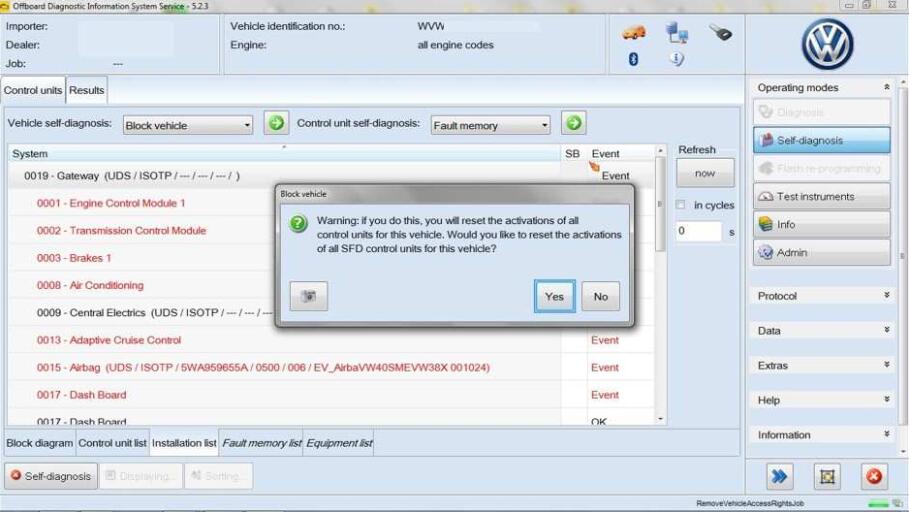Click the Admin gear icon
The image size is (909, 513).
tap(766, 253)
